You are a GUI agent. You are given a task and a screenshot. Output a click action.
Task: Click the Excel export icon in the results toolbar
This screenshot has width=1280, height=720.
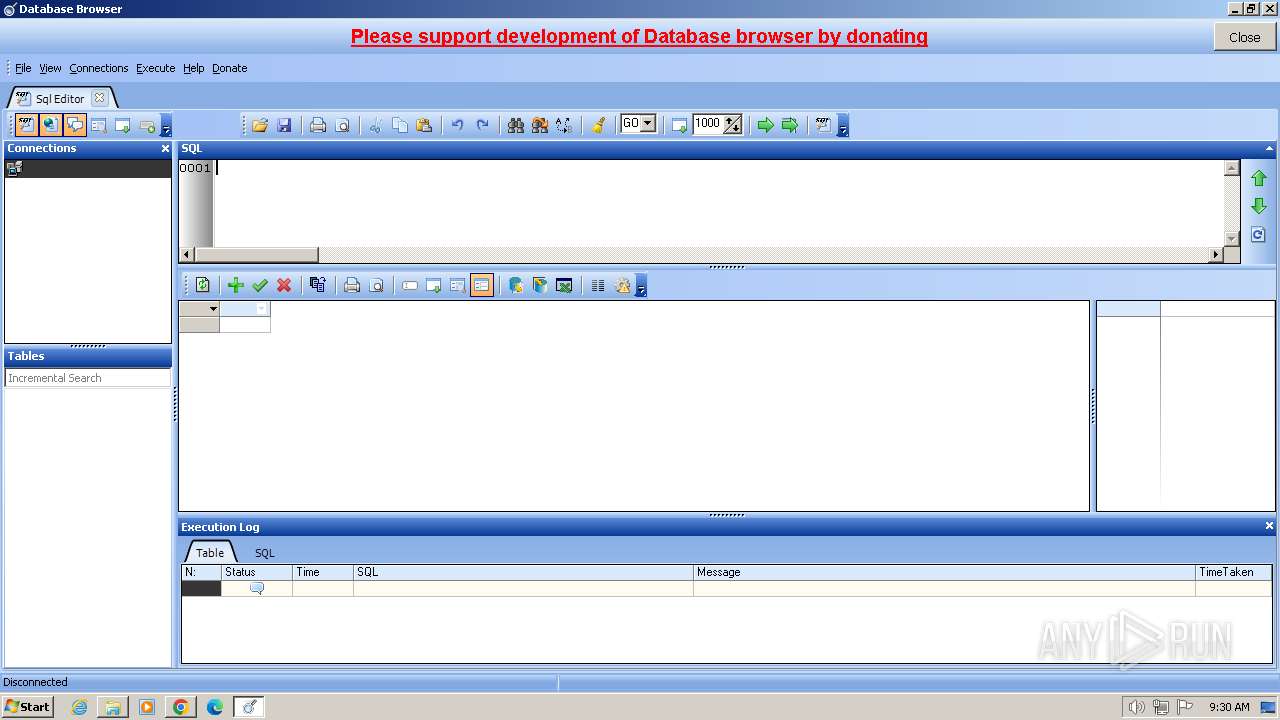564,285
